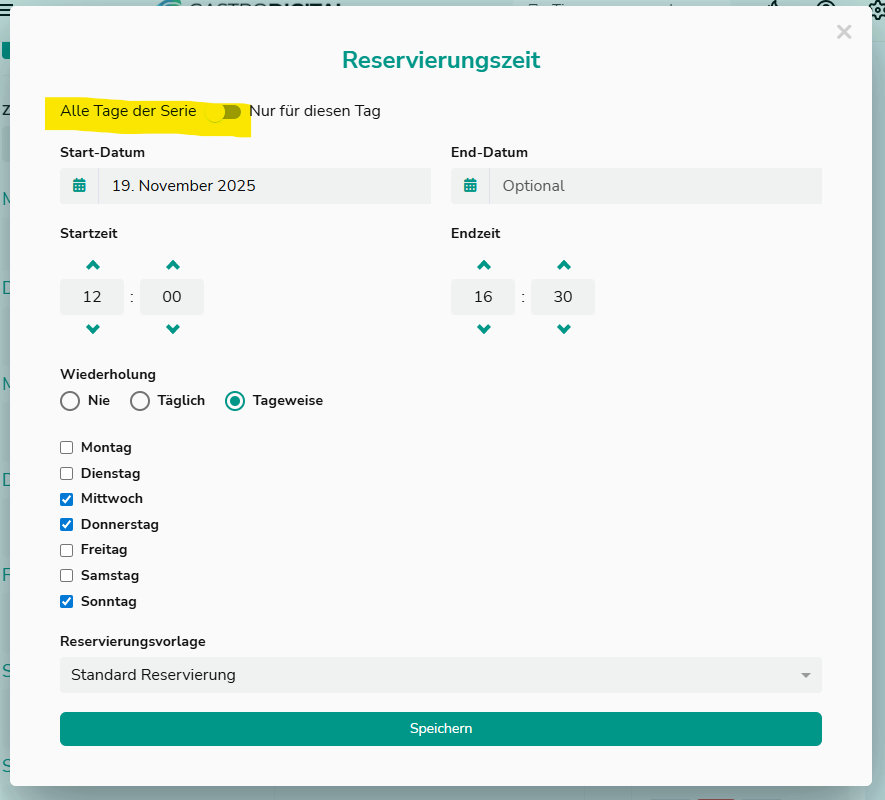Screen dimensions: 885x800
Task: Check the Montag checkbox
Action: pos(67,448)
